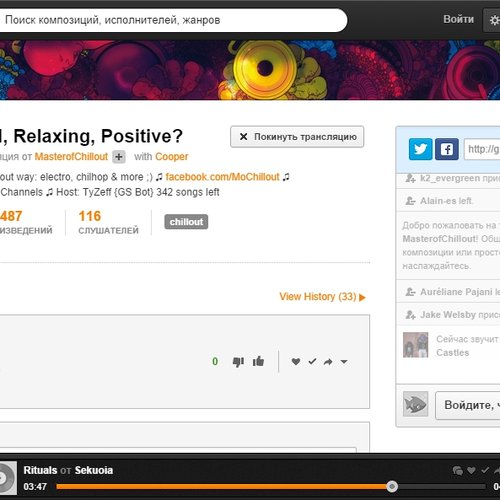Viewport: 500px width, 500px height.
Task: Open the song options dropdown arrow
Action: tap(344, 362)
